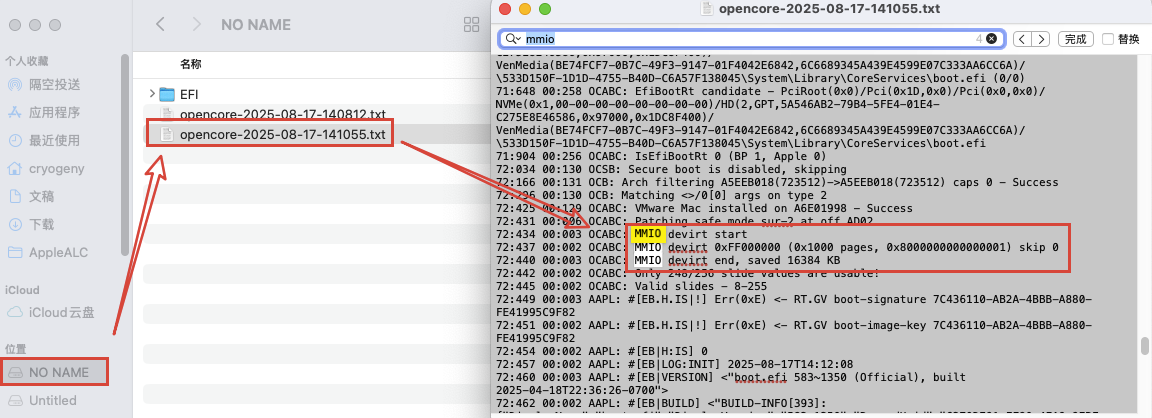Switch Finder to icon grid view
The height and width of the screenshot is (418, 1152).
(472, 24)
